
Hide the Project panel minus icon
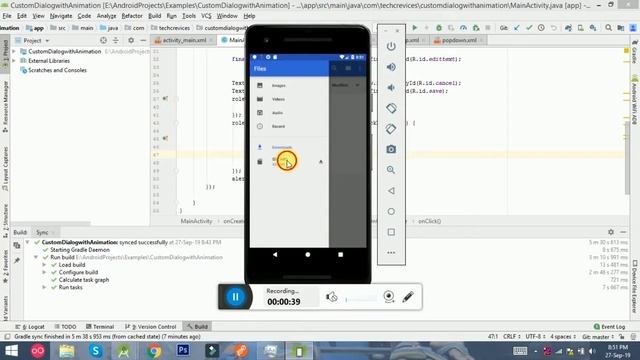[x=143, y=40]
